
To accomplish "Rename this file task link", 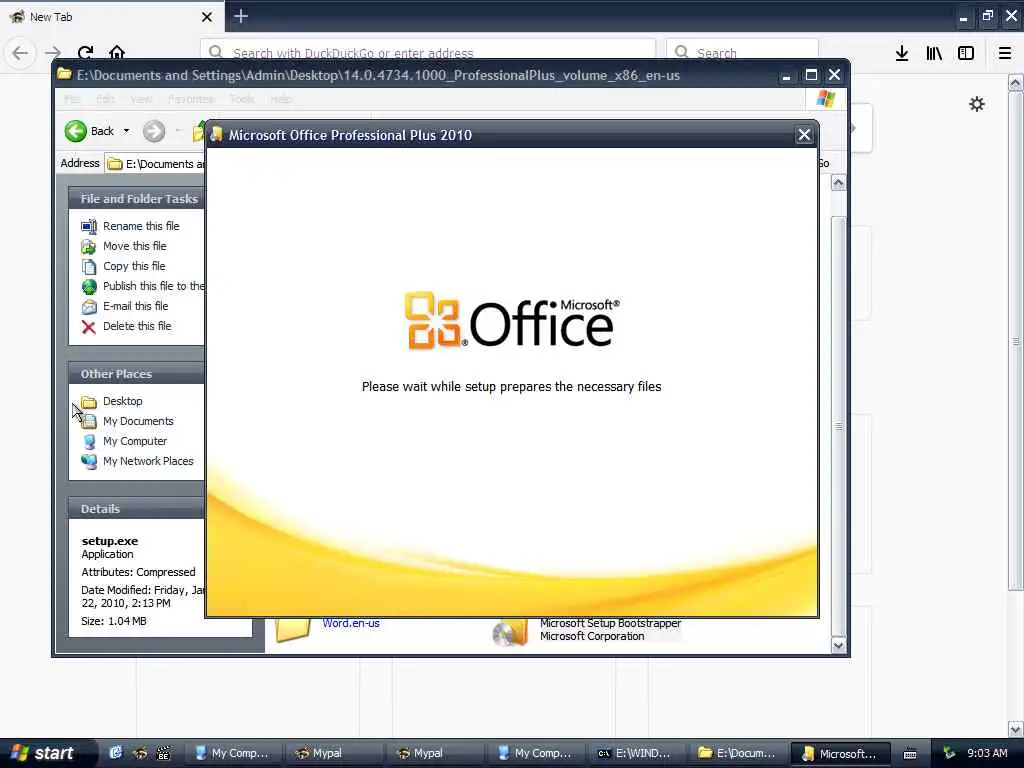I will pos(141,226).
